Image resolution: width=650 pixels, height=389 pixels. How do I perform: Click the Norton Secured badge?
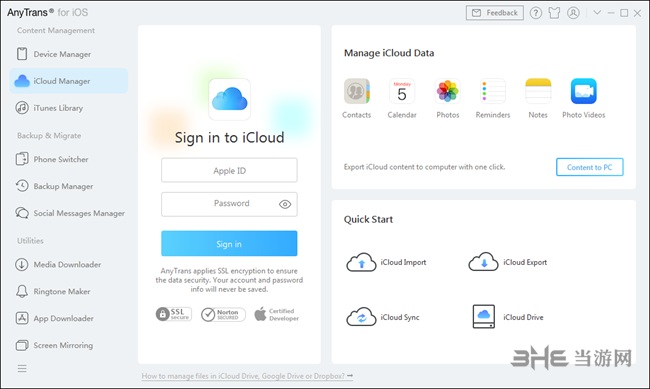coord(223,315)
